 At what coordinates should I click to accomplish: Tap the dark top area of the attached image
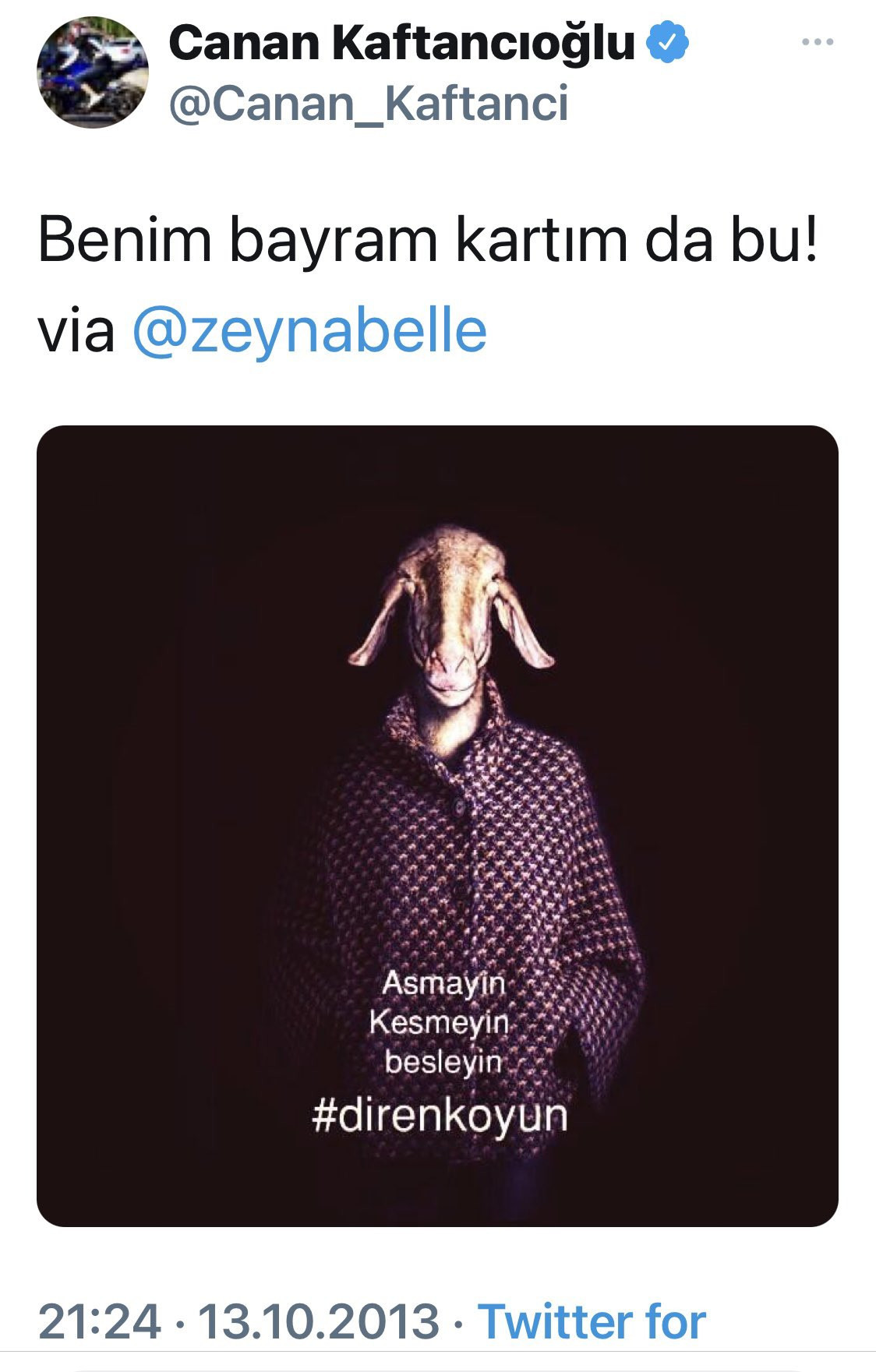click(x=436, y=475)
